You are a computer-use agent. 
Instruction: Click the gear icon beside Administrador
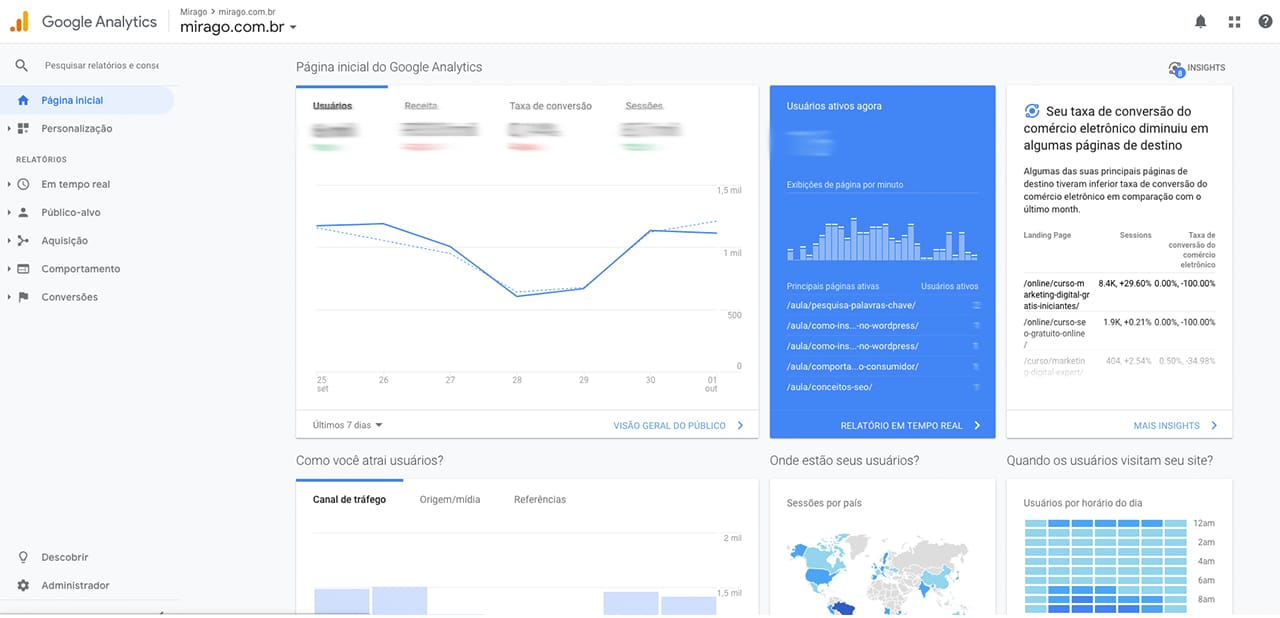click(23, 585)
